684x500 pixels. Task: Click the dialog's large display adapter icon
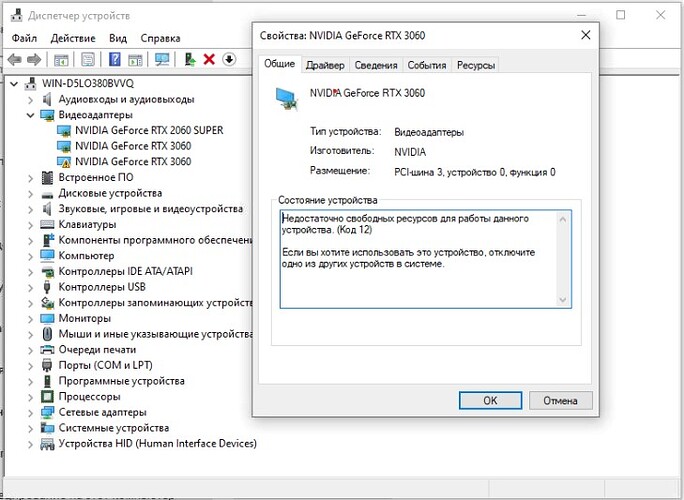tap(287, 99)
